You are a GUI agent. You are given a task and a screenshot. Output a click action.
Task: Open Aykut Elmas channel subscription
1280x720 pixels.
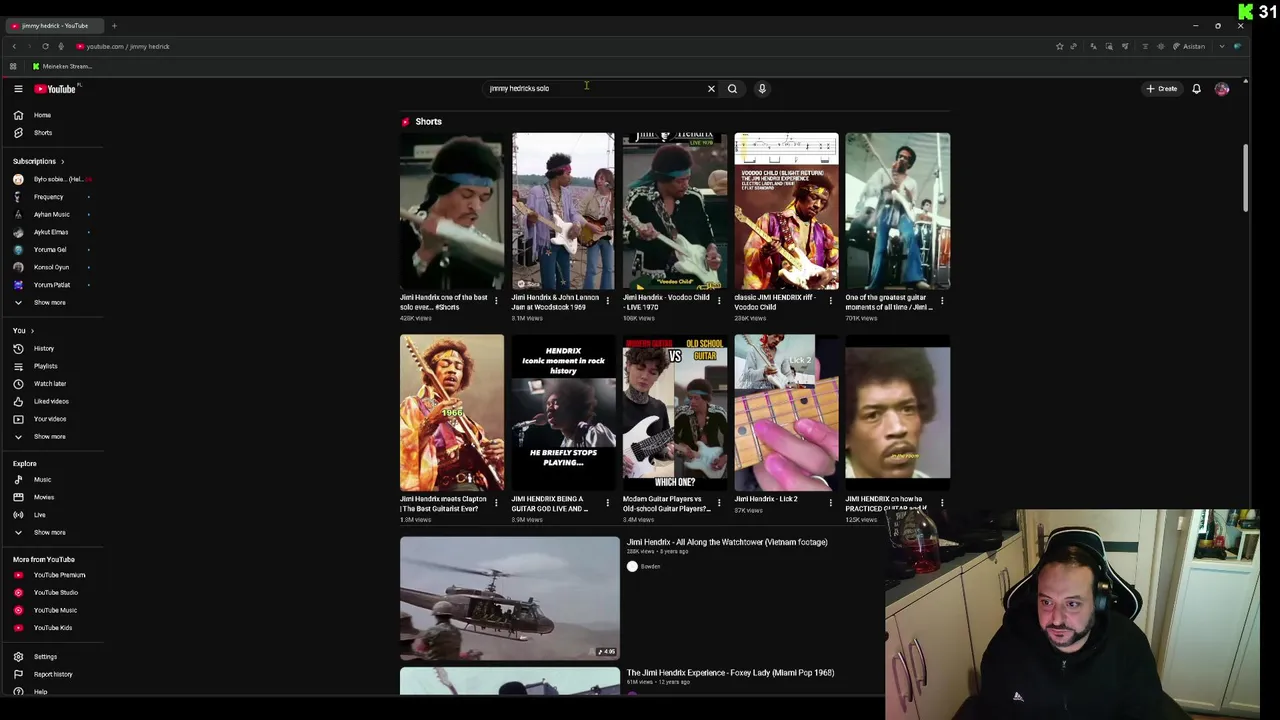point(52,232)
